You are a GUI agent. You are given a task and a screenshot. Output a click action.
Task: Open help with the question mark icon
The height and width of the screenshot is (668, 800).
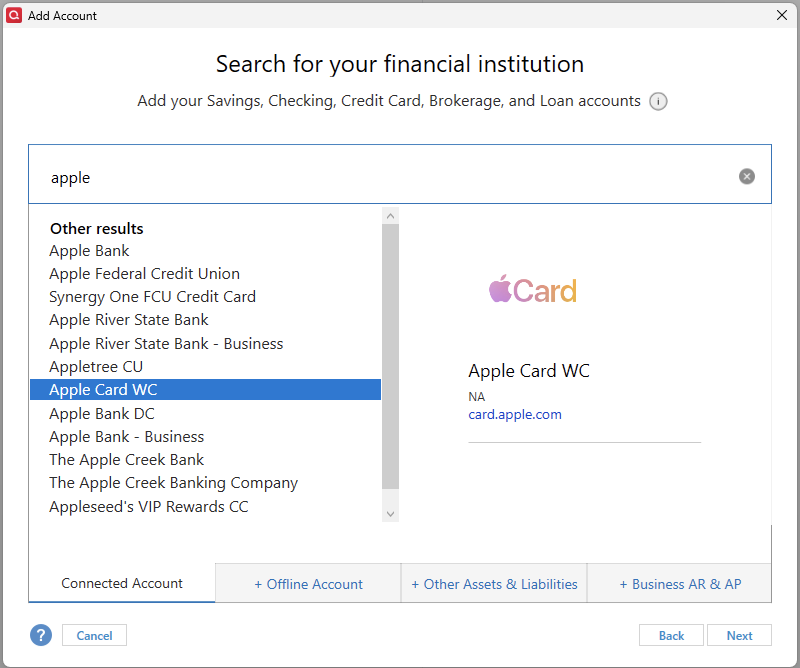(41, 635)
